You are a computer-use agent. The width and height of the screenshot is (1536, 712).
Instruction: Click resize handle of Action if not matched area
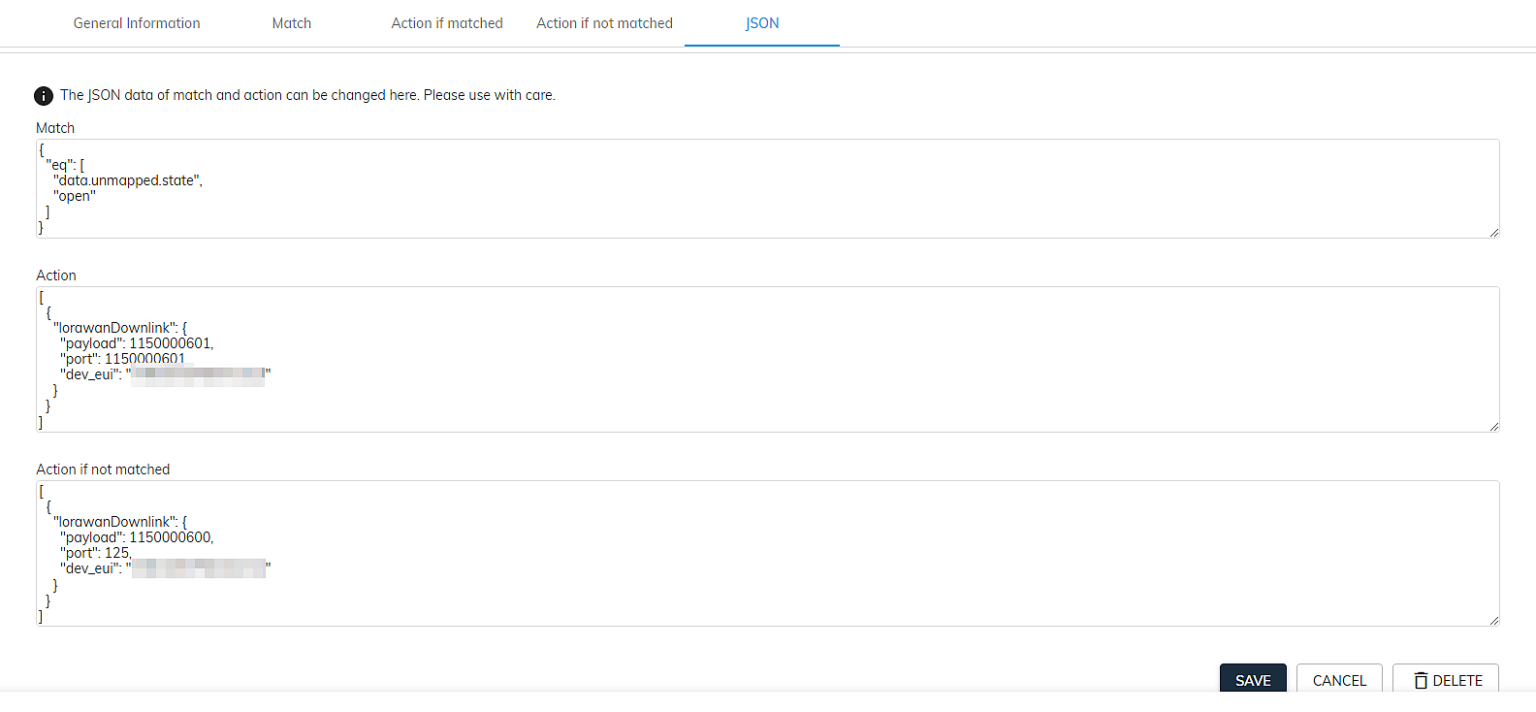[1493, 620]
